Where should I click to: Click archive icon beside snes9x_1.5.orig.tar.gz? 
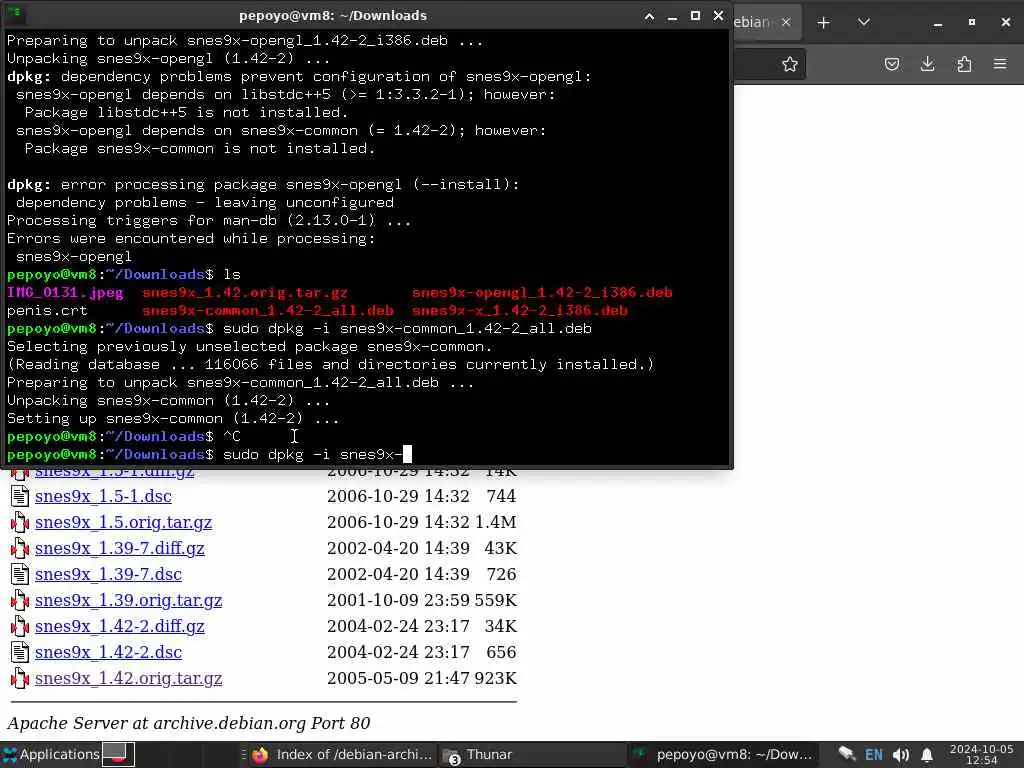tap(20, 522)
